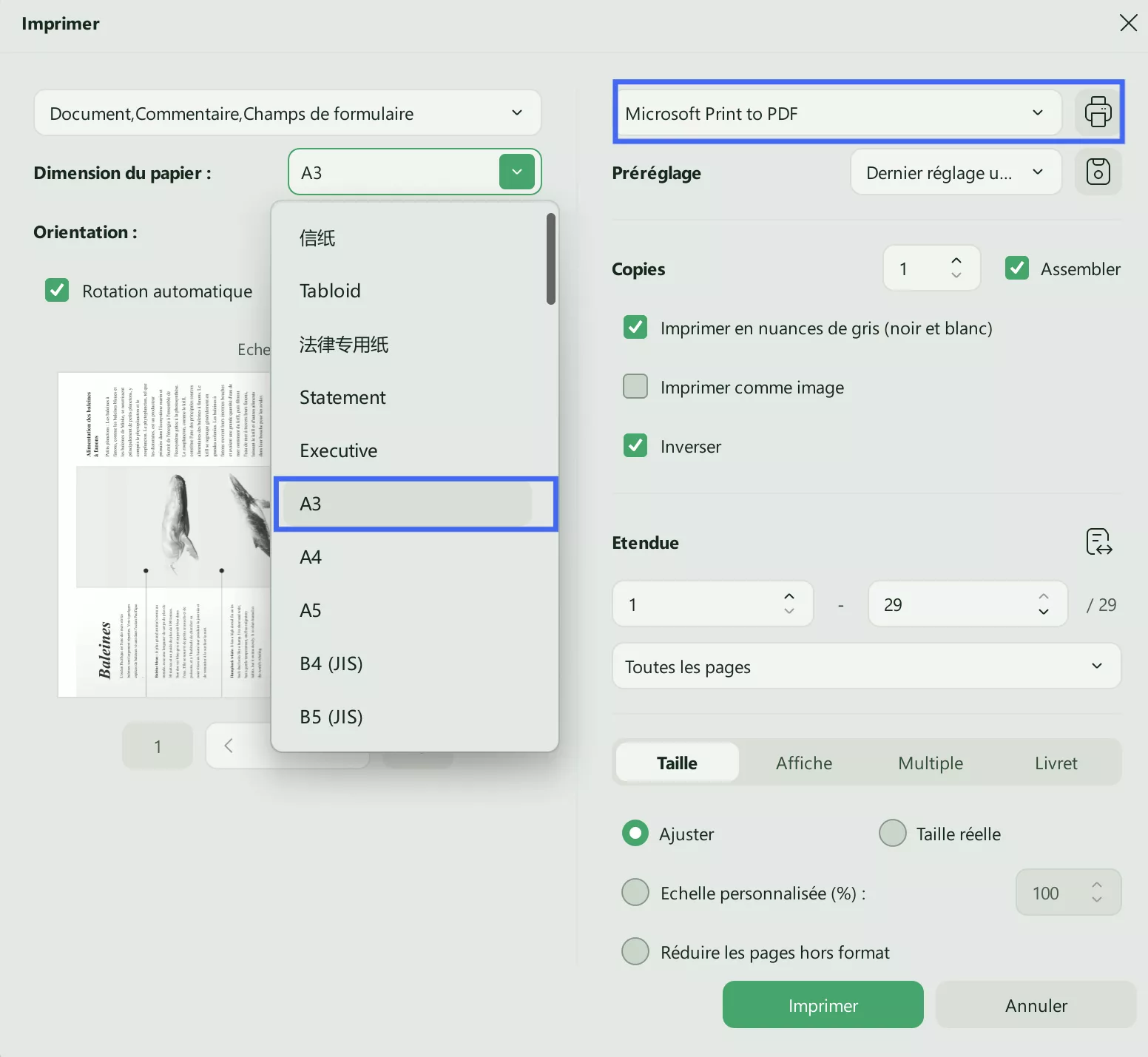Switch to the Affiche tab
Screen dimensions: 1148x1057
click(x=803, y=763)
